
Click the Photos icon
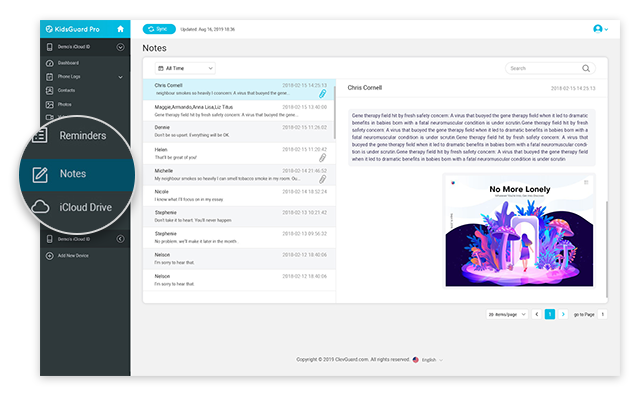(49, 104)
